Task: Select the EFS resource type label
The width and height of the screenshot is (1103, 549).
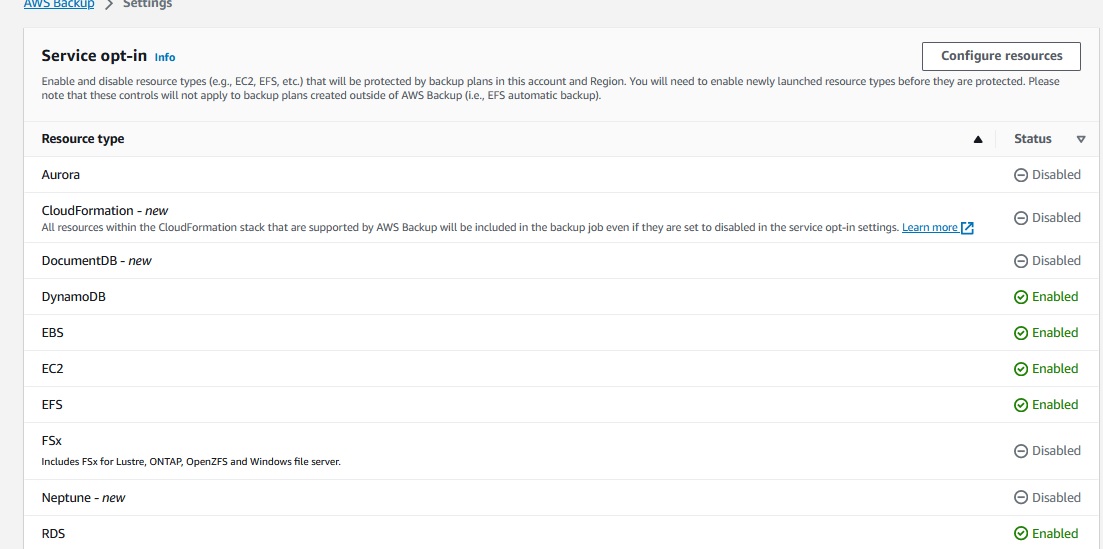Action: [x=53, y=405]
